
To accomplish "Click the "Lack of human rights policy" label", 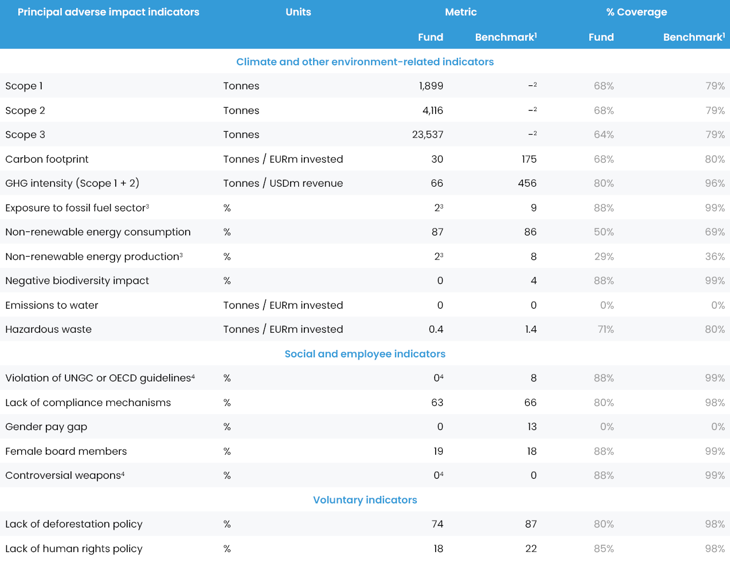I will coord(74,549).
